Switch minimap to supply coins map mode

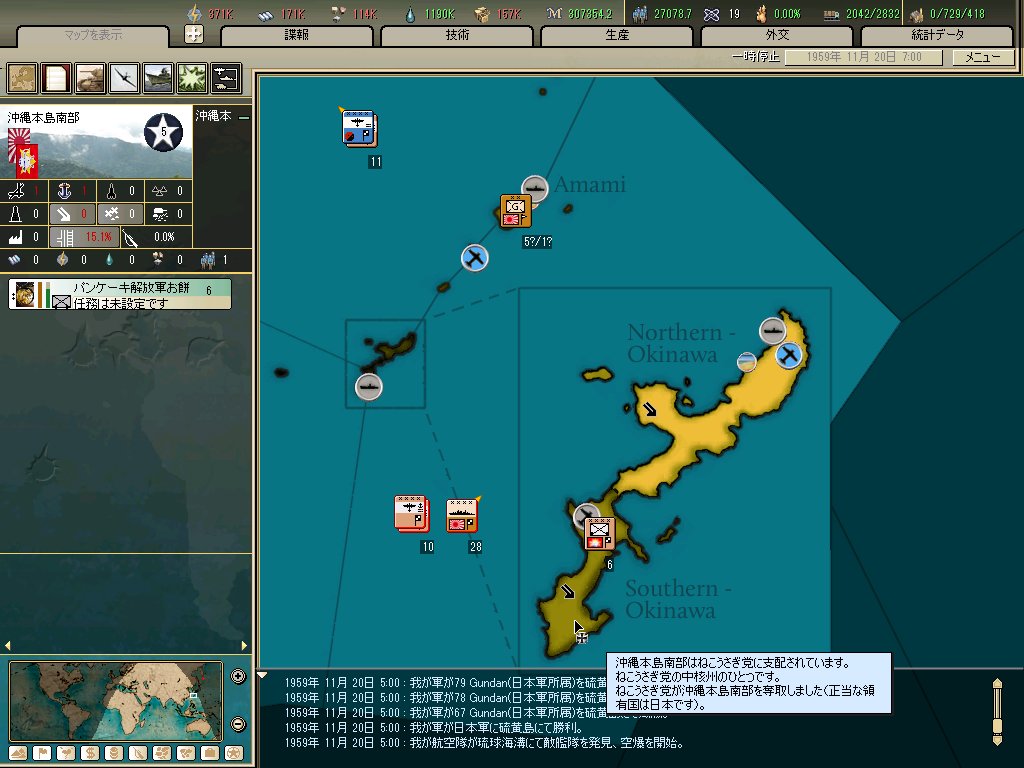coord(114,753)
